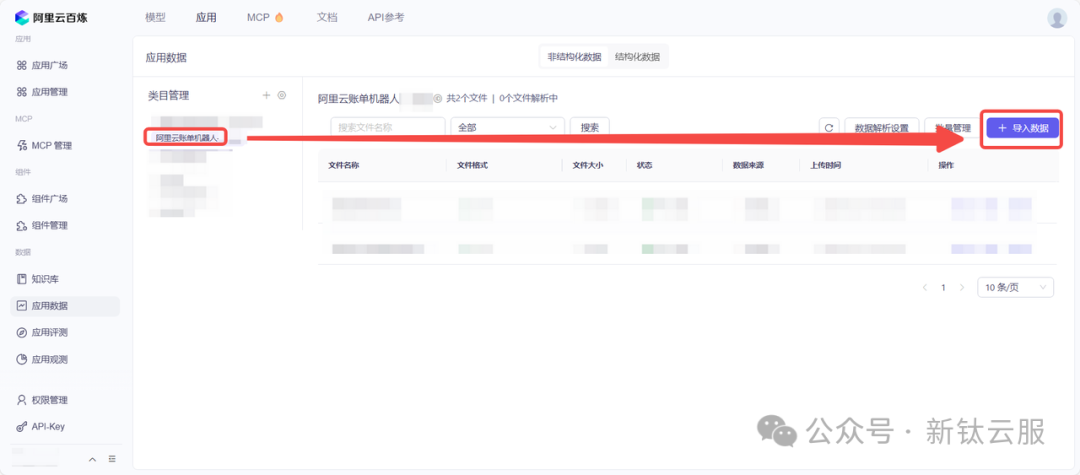Open category settings icon beside 类目管理
Screen dimensions: 1080x475
click(x=282, y=95)
